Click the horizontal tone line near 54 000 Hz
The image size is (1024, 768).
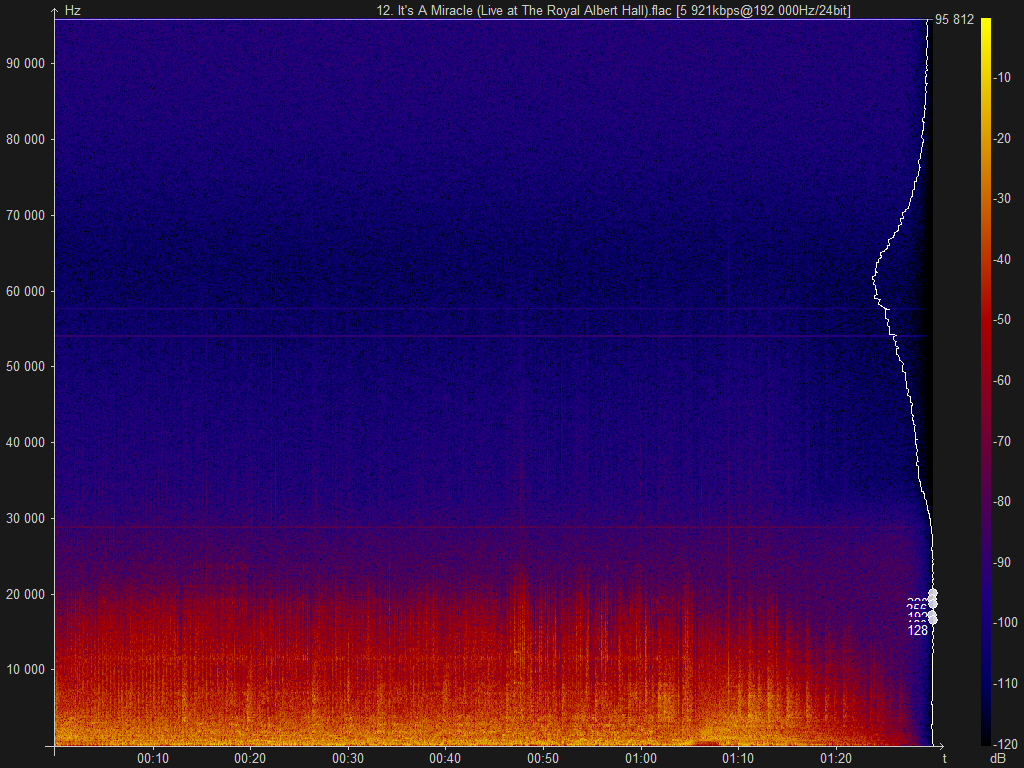491,336
